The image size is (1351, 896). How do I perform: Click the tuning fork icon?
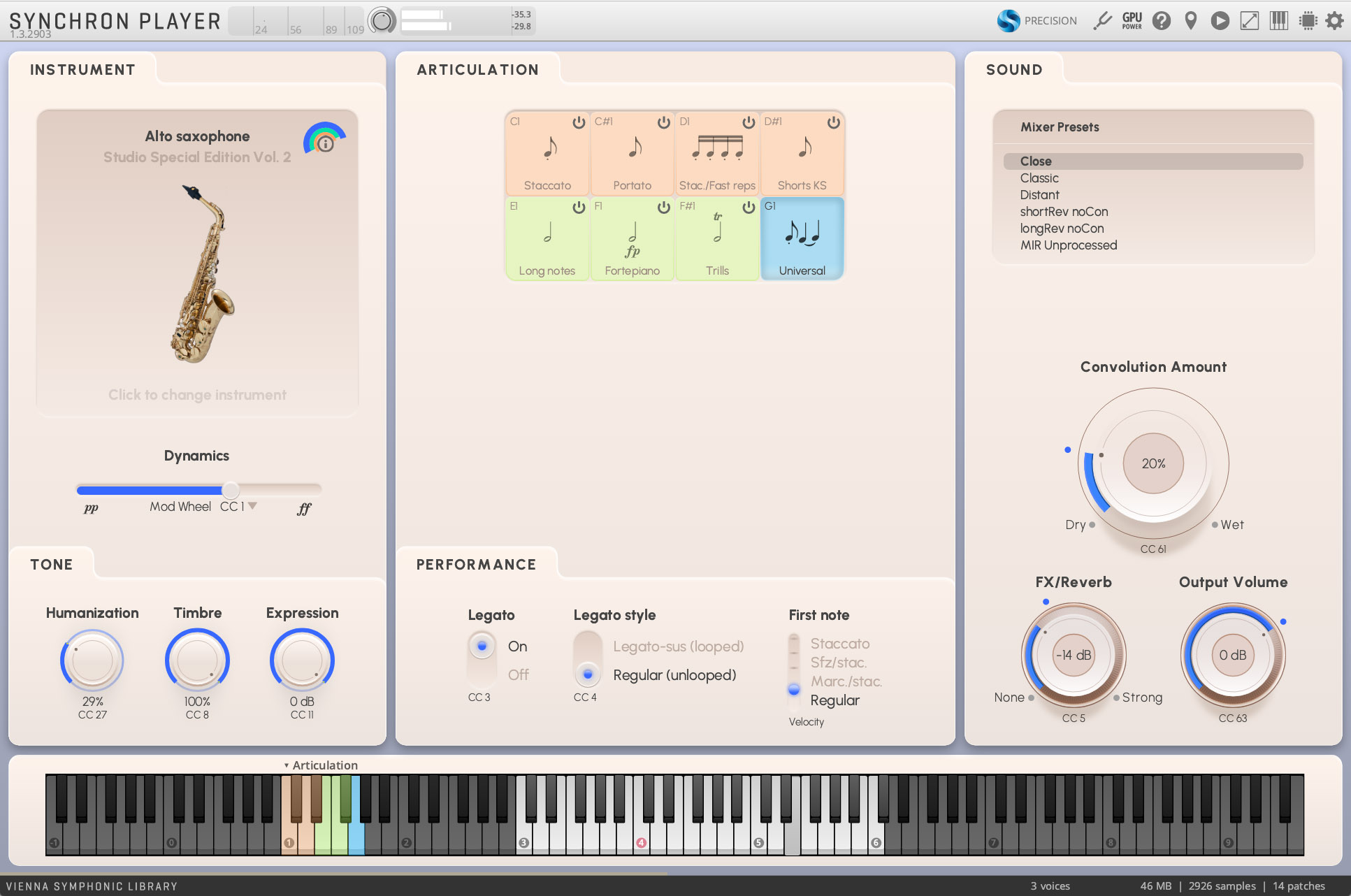[x=1102, y=21]
